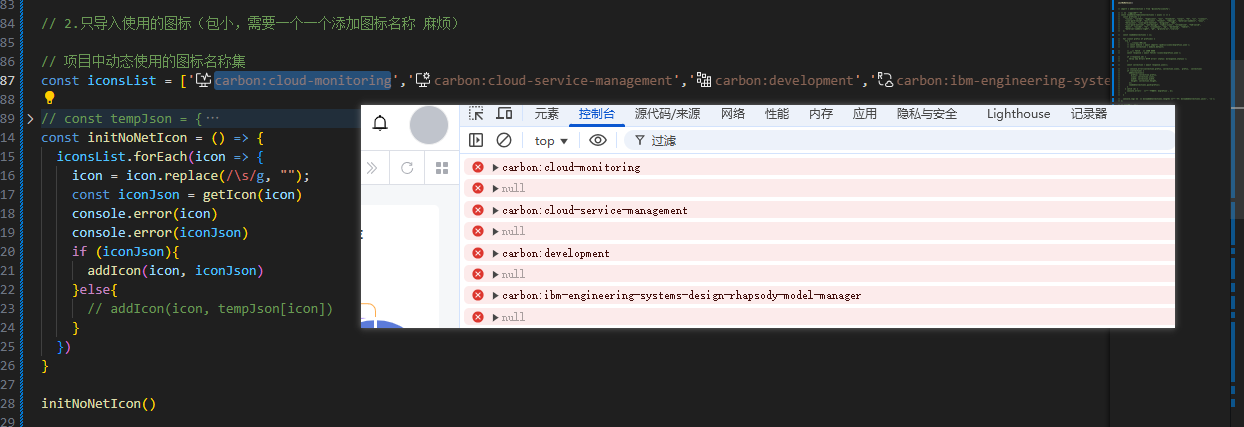Click the icon preview before carbon:ibm-engineering in code
Viewport: 1244px width, 427px height.
[885, 80]
